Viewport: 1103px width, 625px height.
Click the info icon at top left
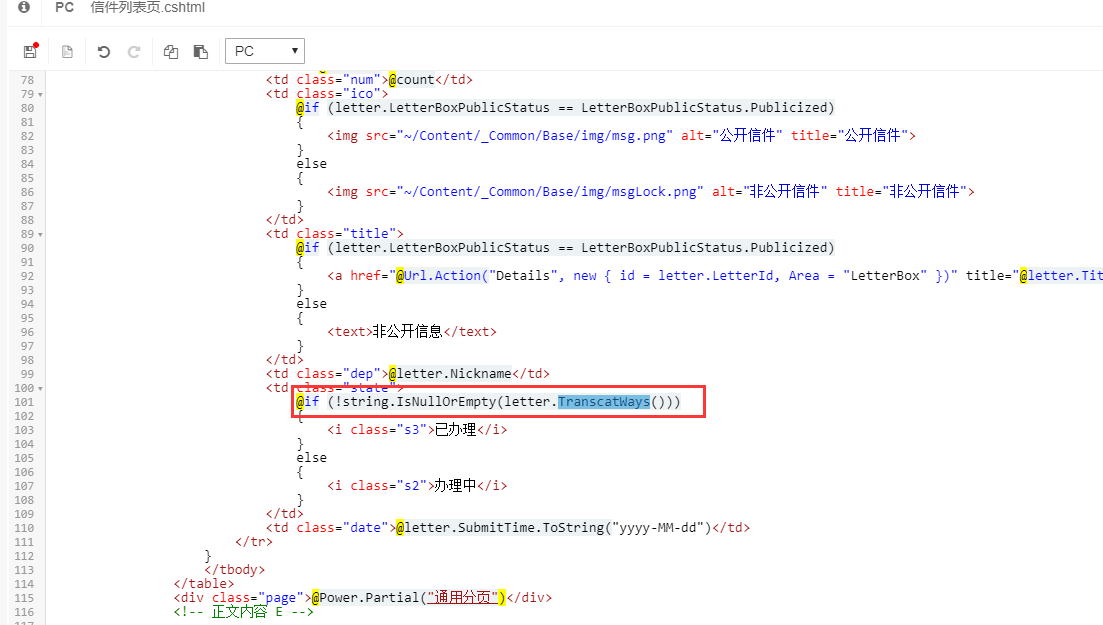coord(24,8)
